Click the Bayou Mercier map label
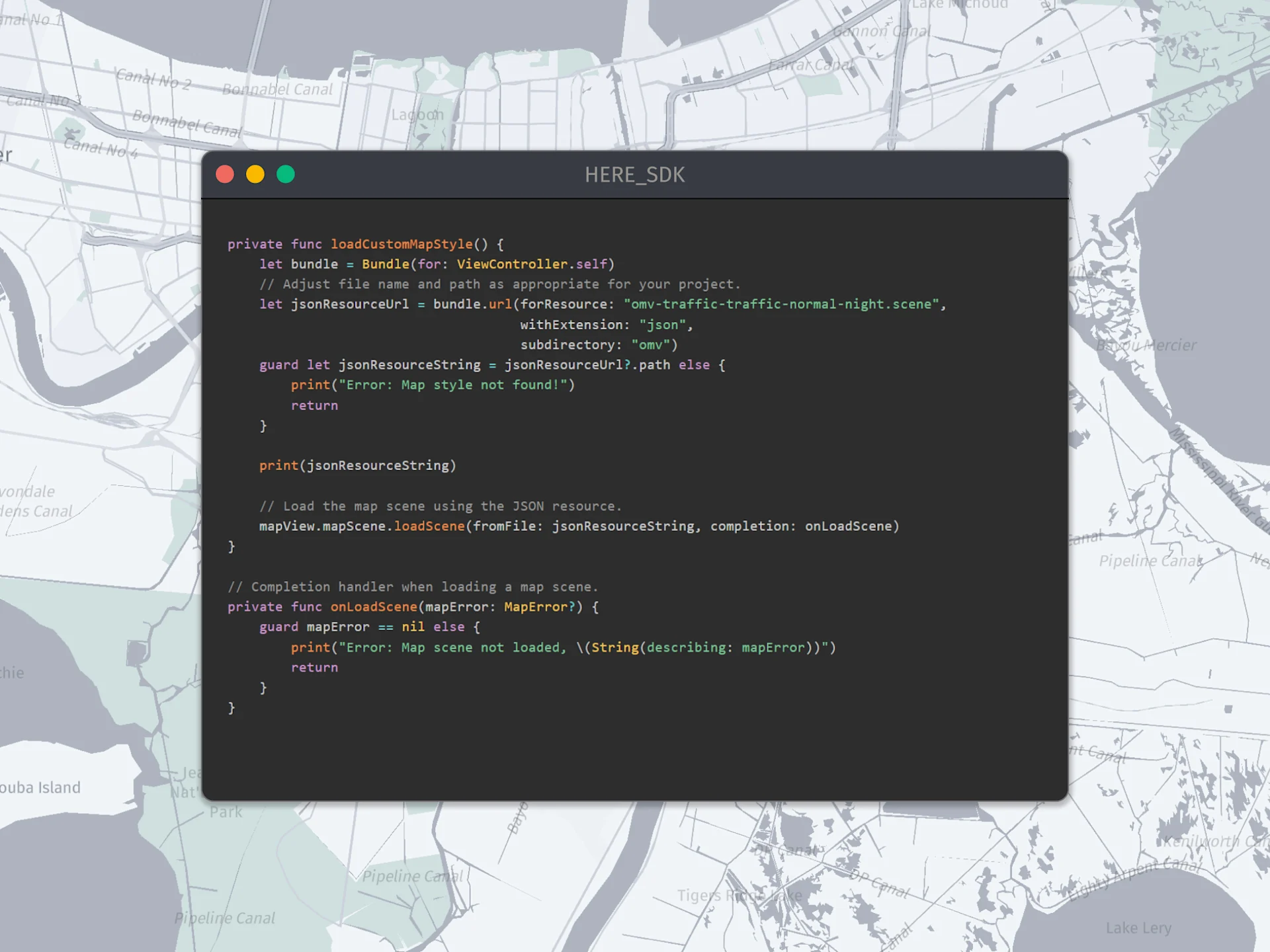The height and width of the screenshot is (952, 1270). tap(1146, 345)
